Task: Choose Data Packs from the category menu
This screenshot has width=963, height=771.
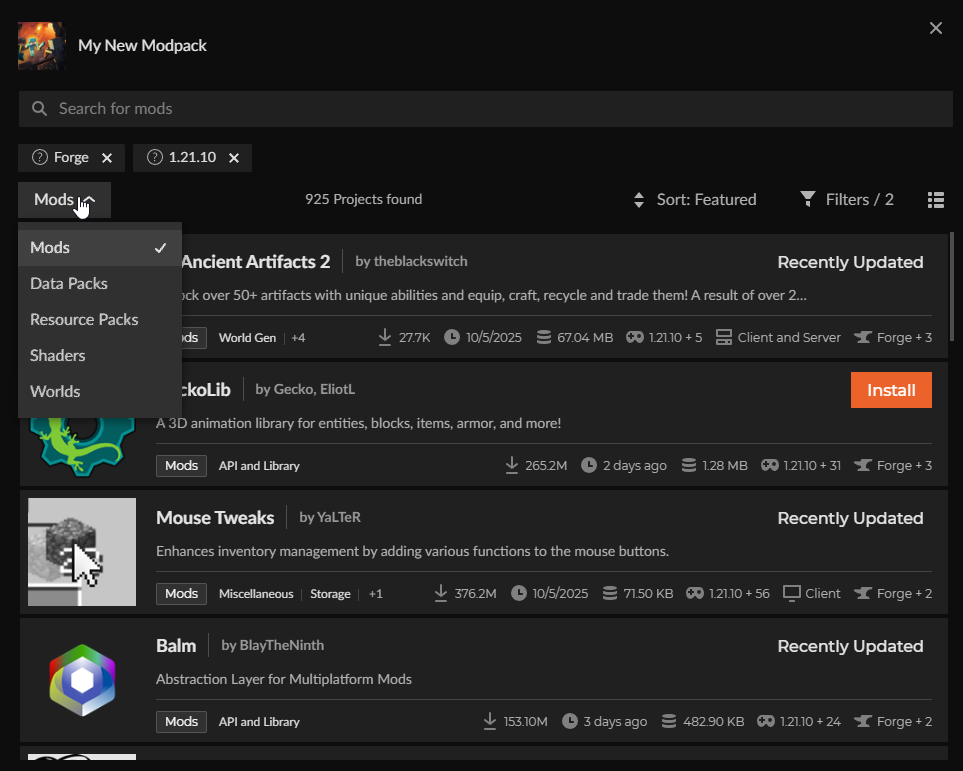Action: coord(100,283)
